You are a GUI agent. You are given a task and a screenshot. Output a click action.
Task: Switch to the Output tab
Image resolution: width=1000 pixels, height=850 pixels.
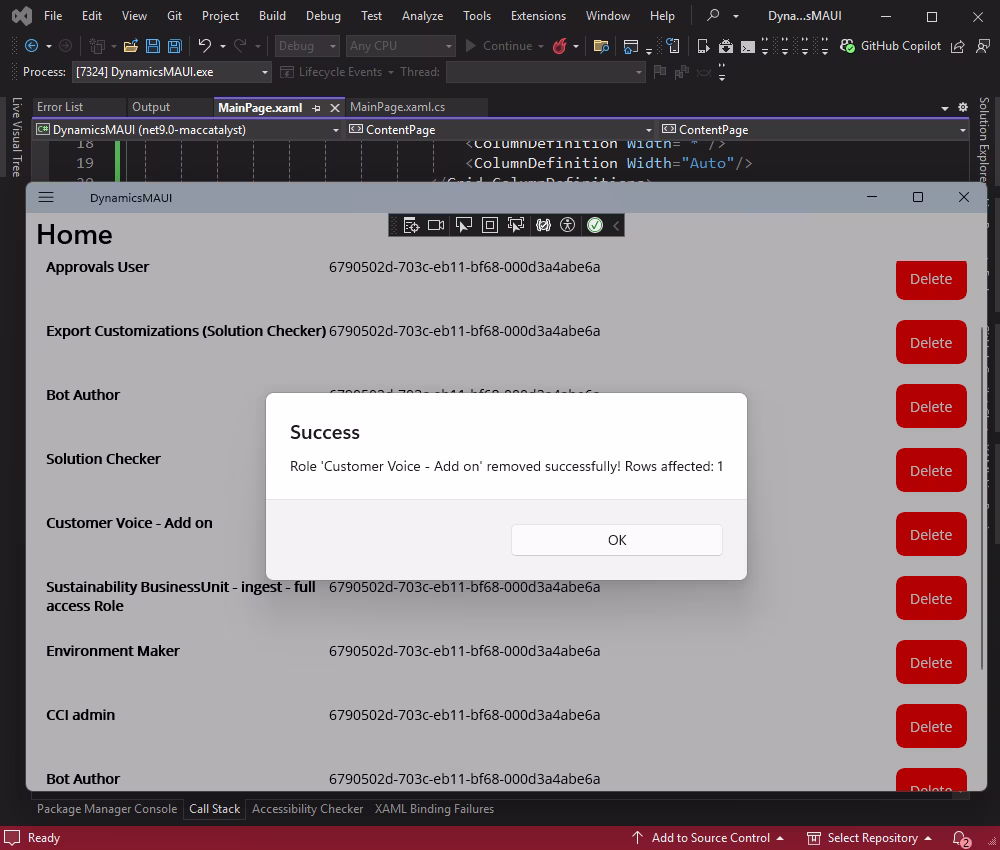coord(151,107)
